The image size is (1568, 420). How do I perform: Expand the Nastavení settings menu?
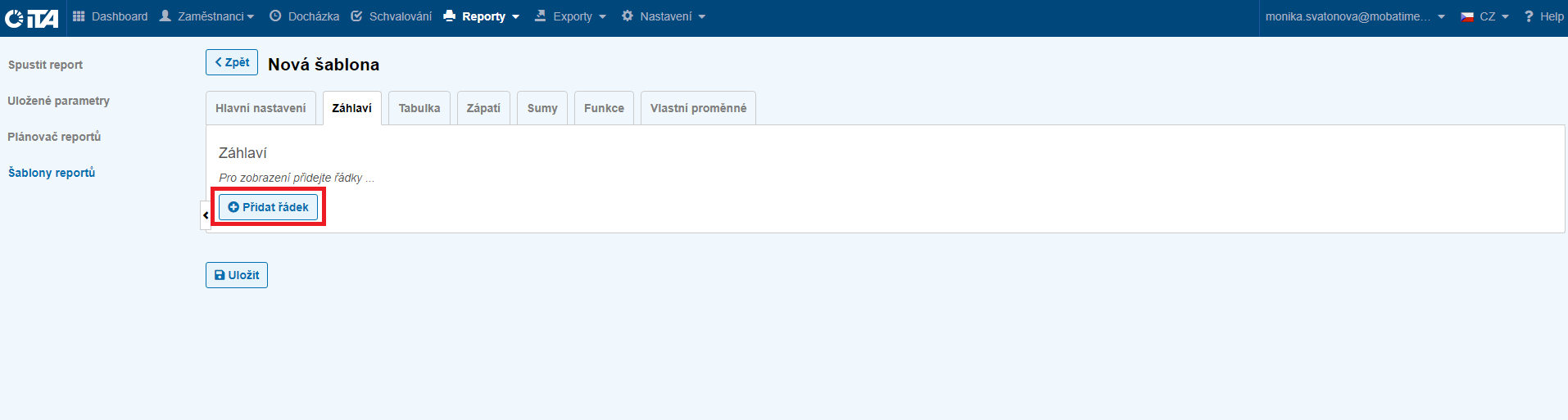664,16
